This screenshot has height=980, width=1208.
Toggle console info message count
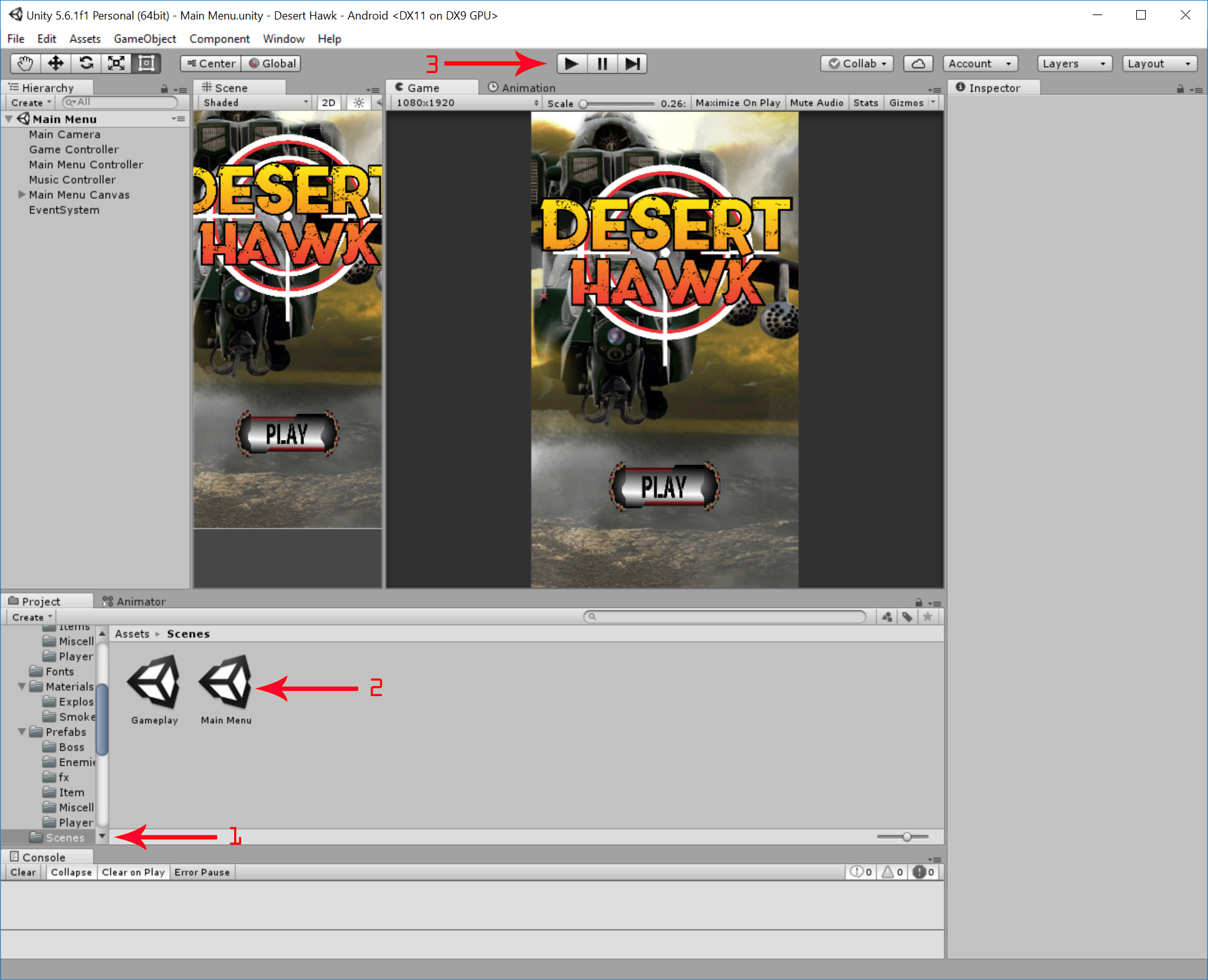click(861, 872)
